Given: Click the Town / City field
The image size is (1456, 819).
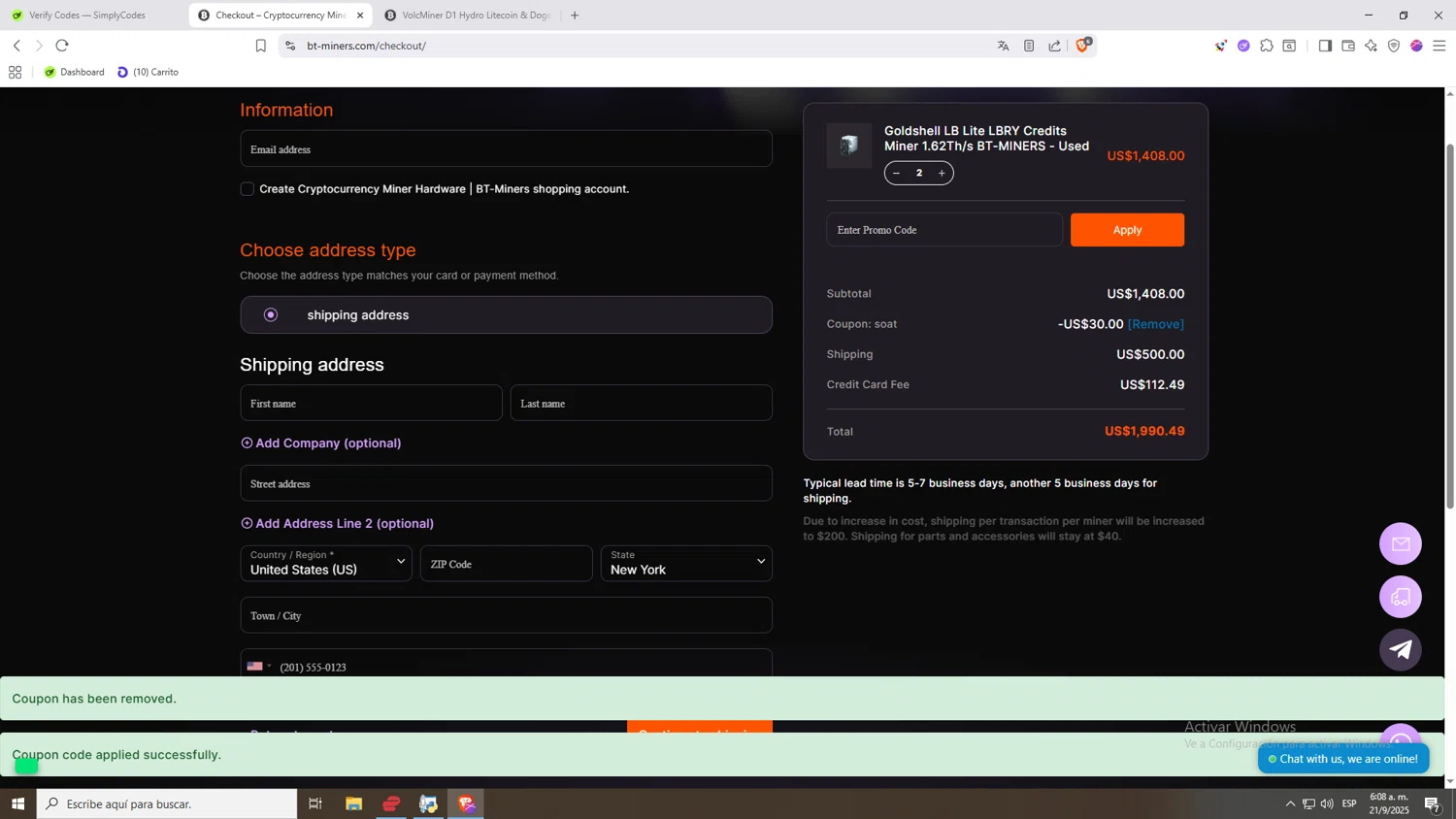Looking at the screenshot, I should click(x=506, y=615).
